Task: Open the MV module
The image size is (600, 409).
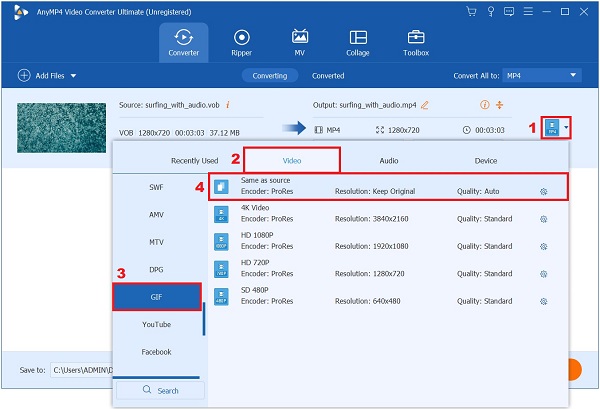Action: pyautogui.click(x=300, y=42)
